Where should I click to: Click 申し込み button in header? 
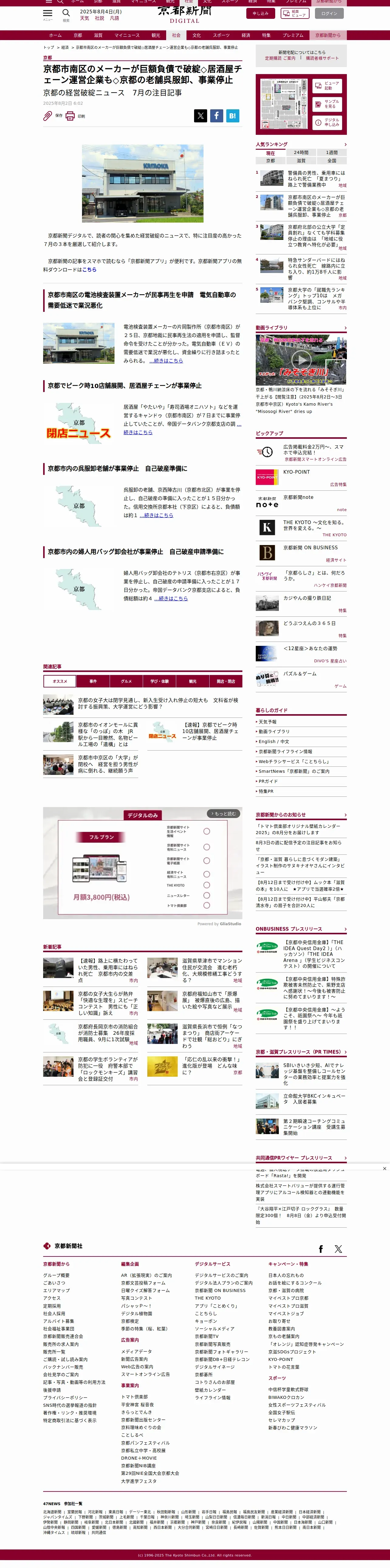[260, 13]
